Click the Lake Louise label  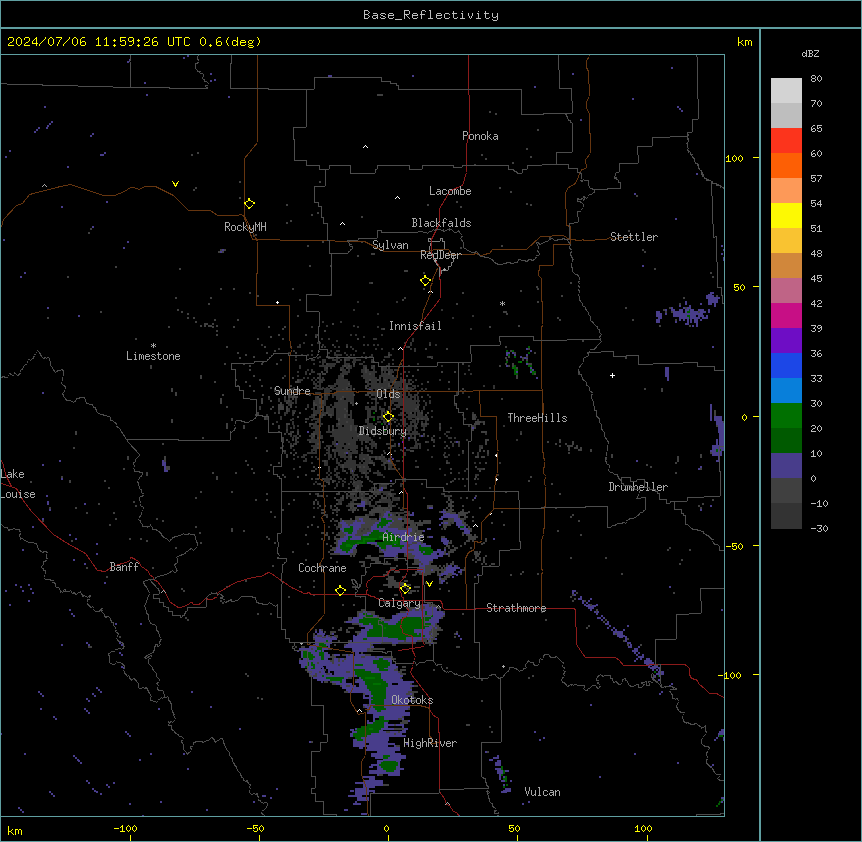coord(18,484)
